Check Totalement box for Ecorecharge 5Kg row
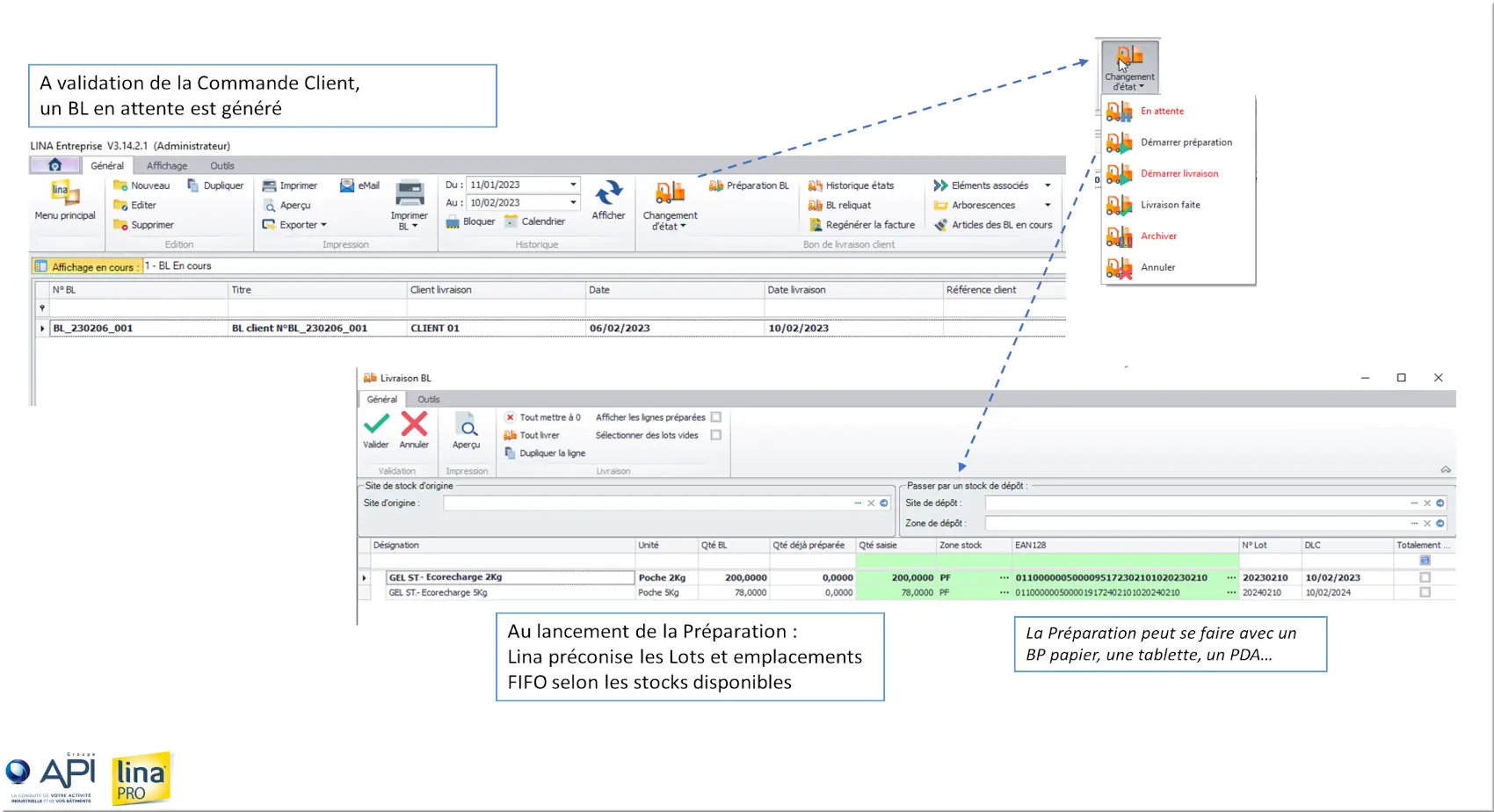 coord(1425,592)
